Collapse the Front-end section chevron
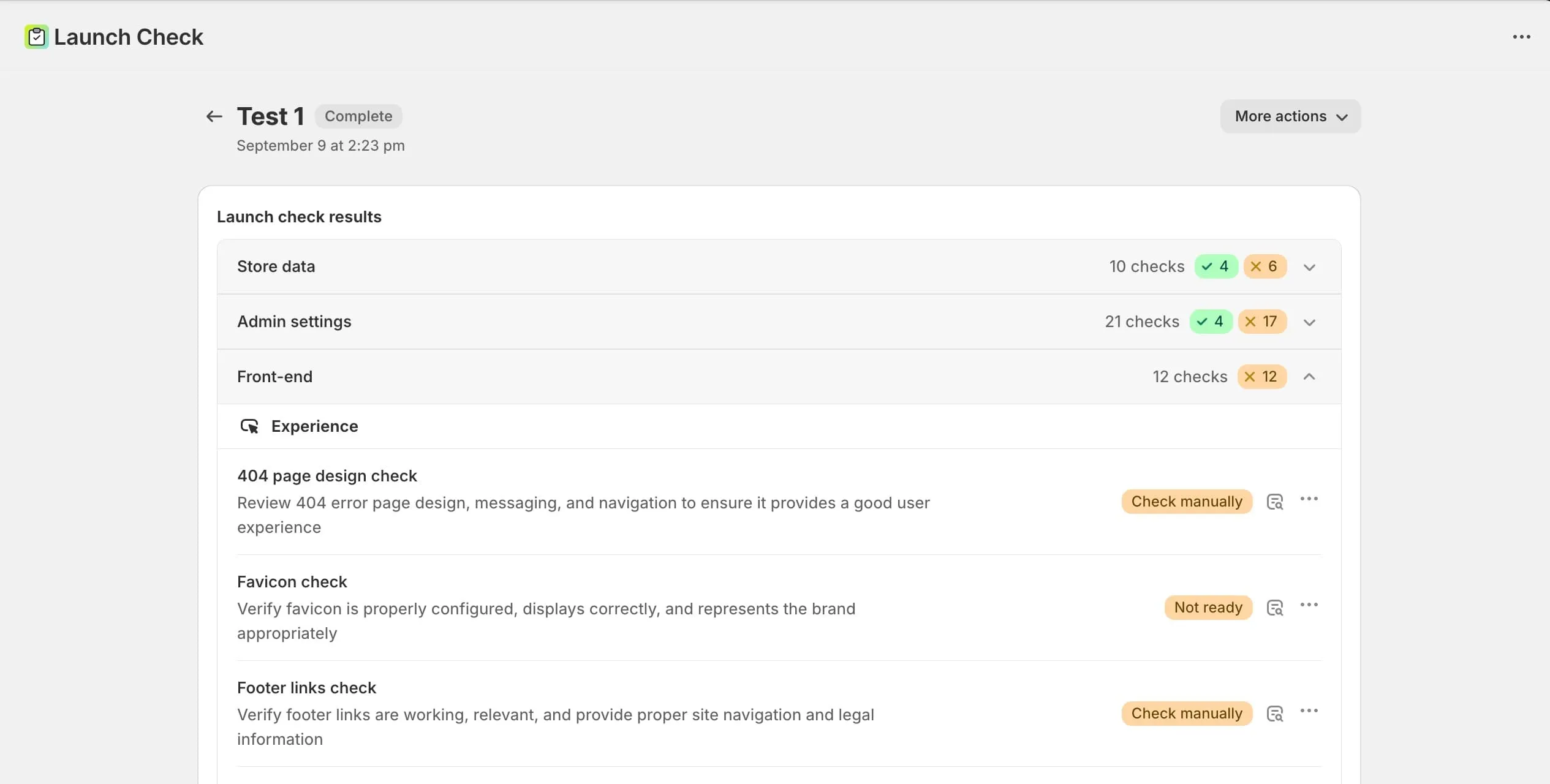Viewport: 1550px width, 784px height. click(1309, 377)
